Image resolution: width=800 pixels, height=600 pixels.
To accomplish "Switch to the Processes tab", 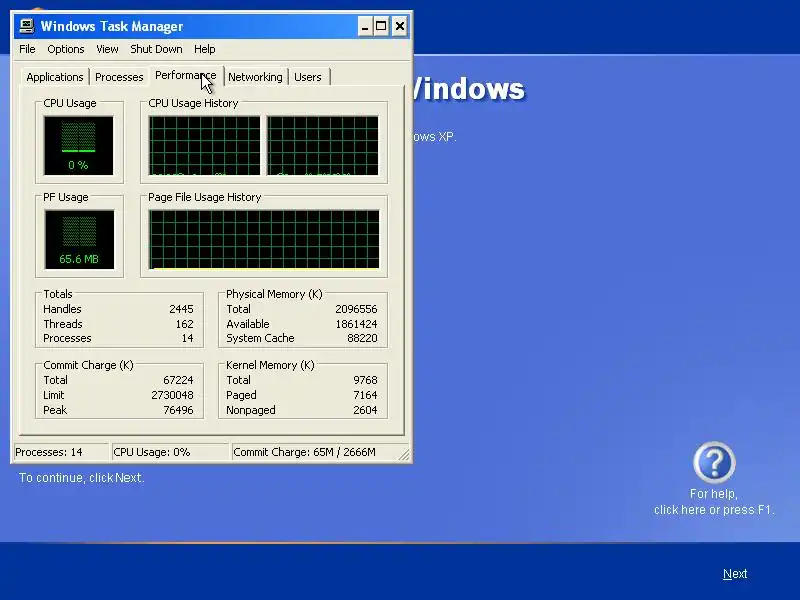I will click(119, 77).
